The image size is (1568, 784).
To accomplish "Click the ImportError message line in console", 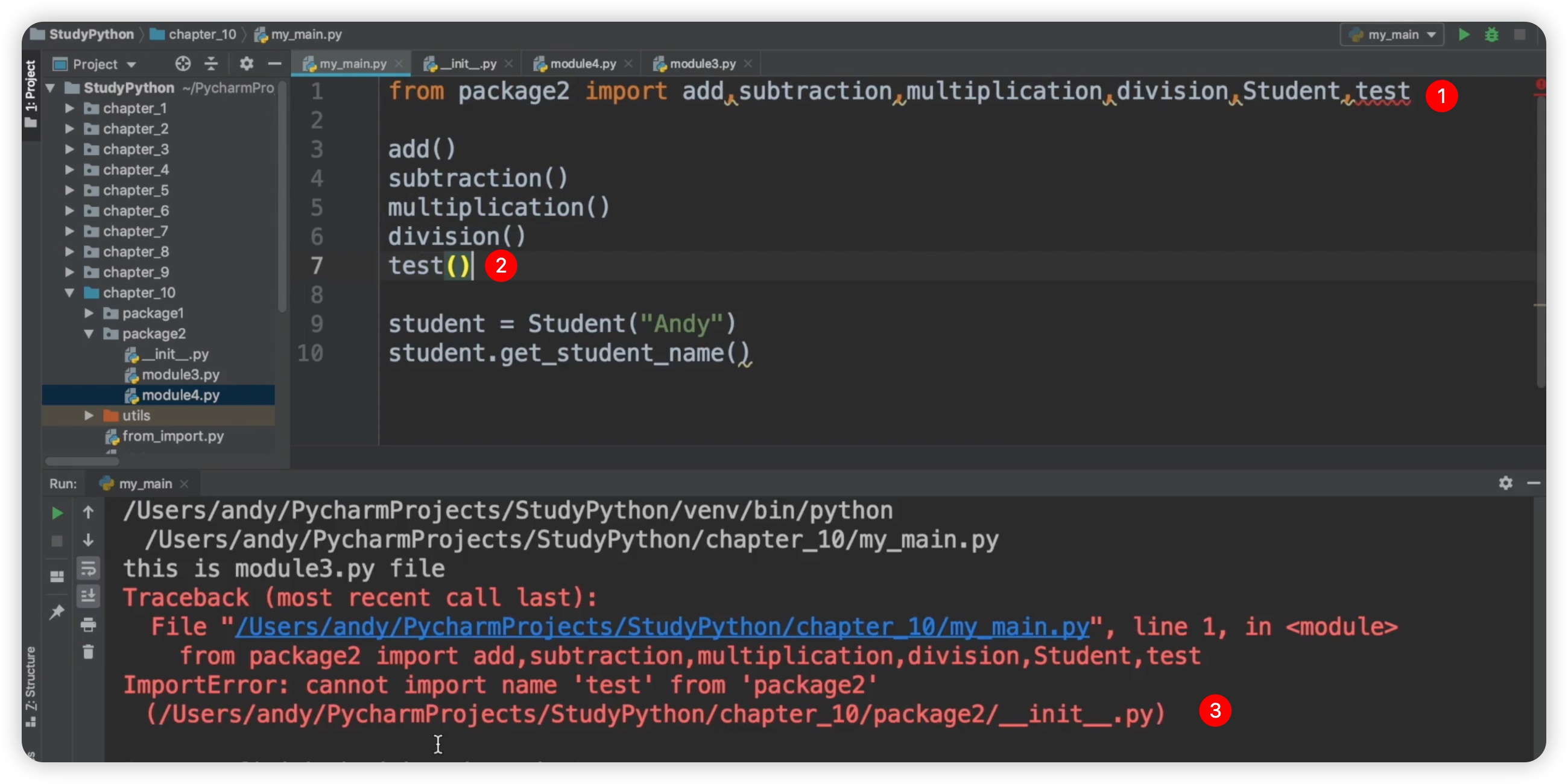I will point(501,685).
